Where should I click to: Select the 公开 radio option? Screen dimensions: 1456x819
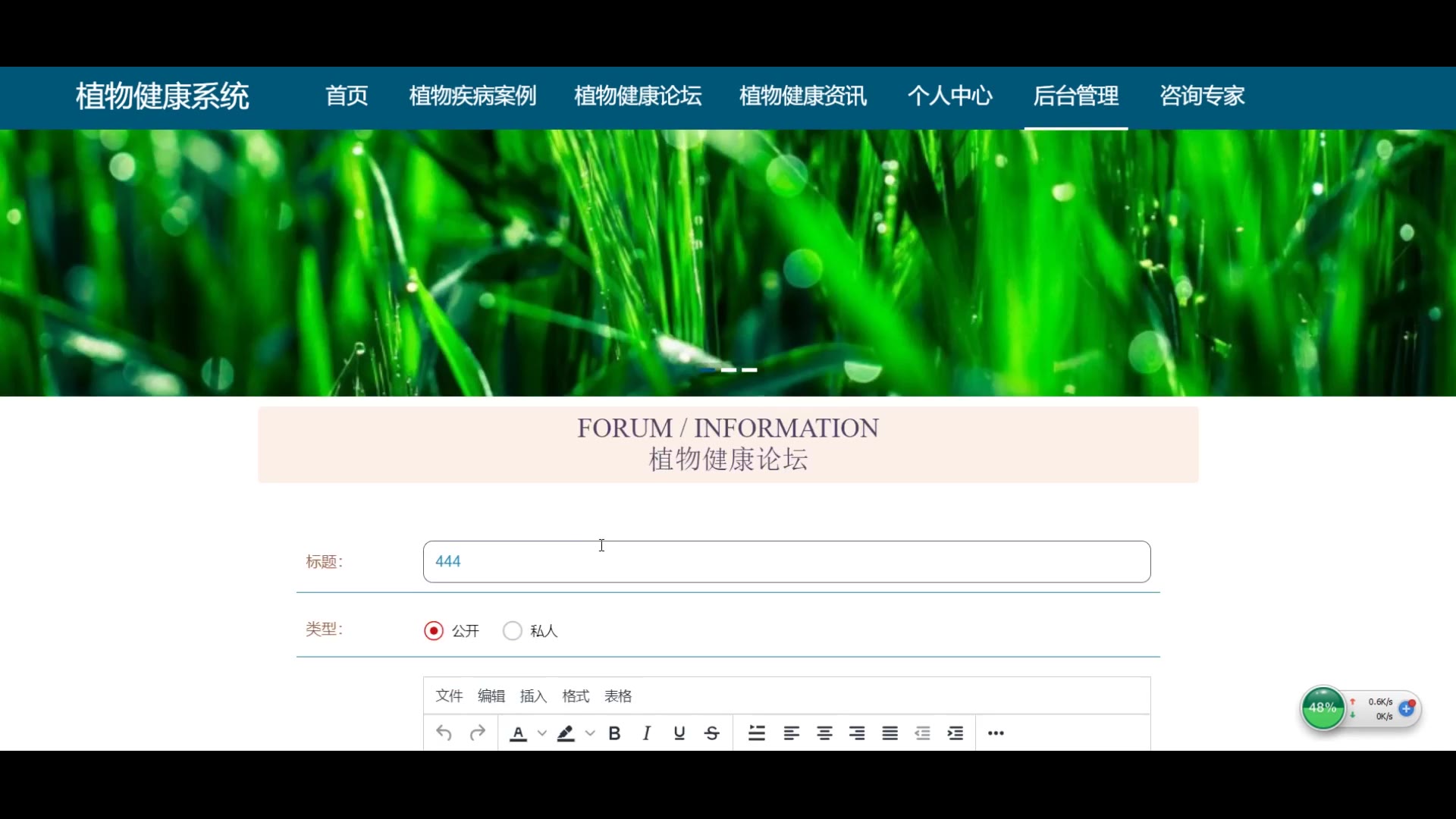pos(434,631)
